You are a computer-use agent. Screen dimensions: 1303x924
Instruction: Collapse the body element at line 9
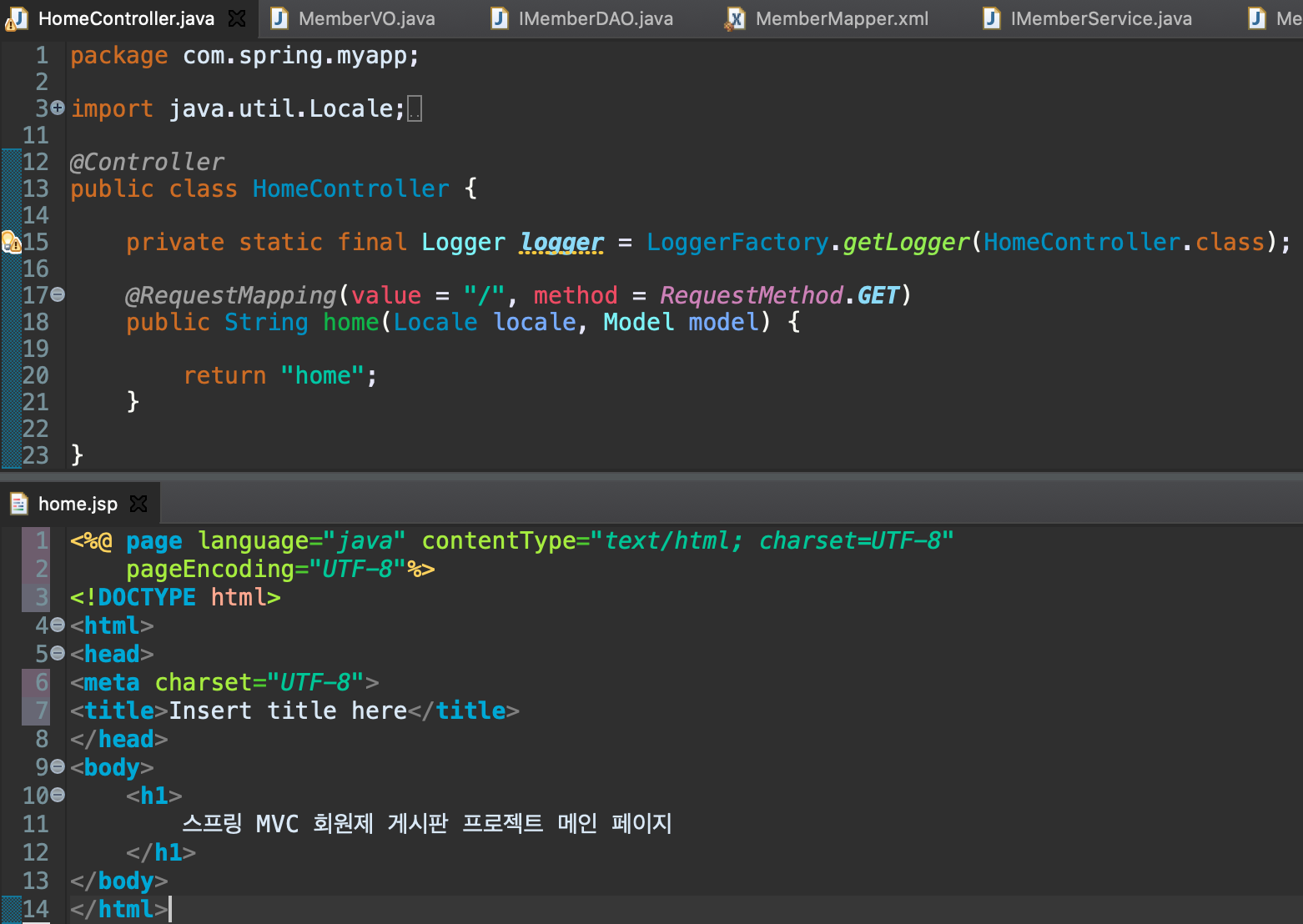pyautogui.click(x=57, y=767)
